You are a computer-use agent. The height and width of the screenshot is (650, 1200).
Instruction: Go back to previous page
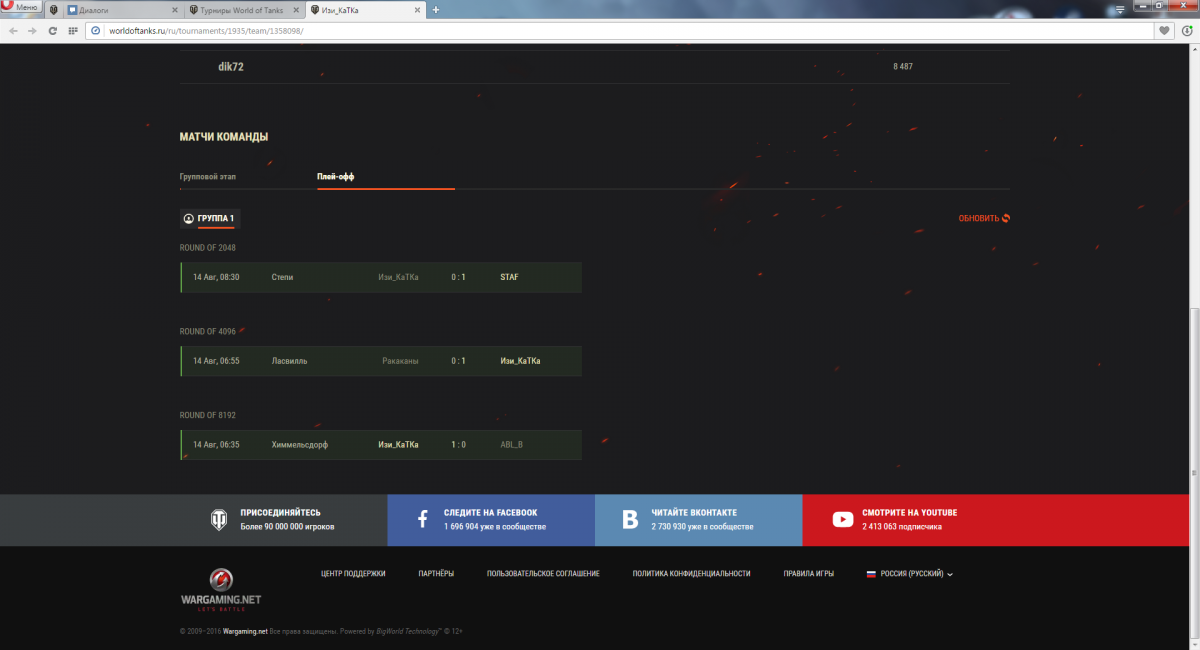pyautogui.click(x=12, y=31)
